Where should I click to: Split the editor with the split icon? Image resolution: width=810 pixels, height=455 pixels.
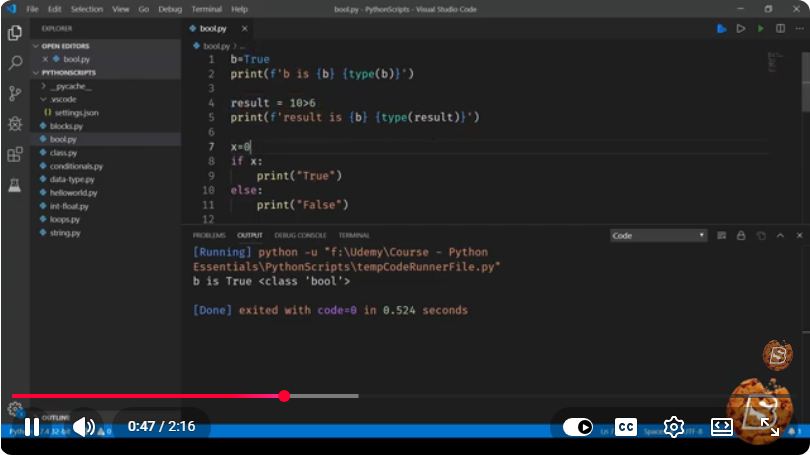click(x=780, y=28)
